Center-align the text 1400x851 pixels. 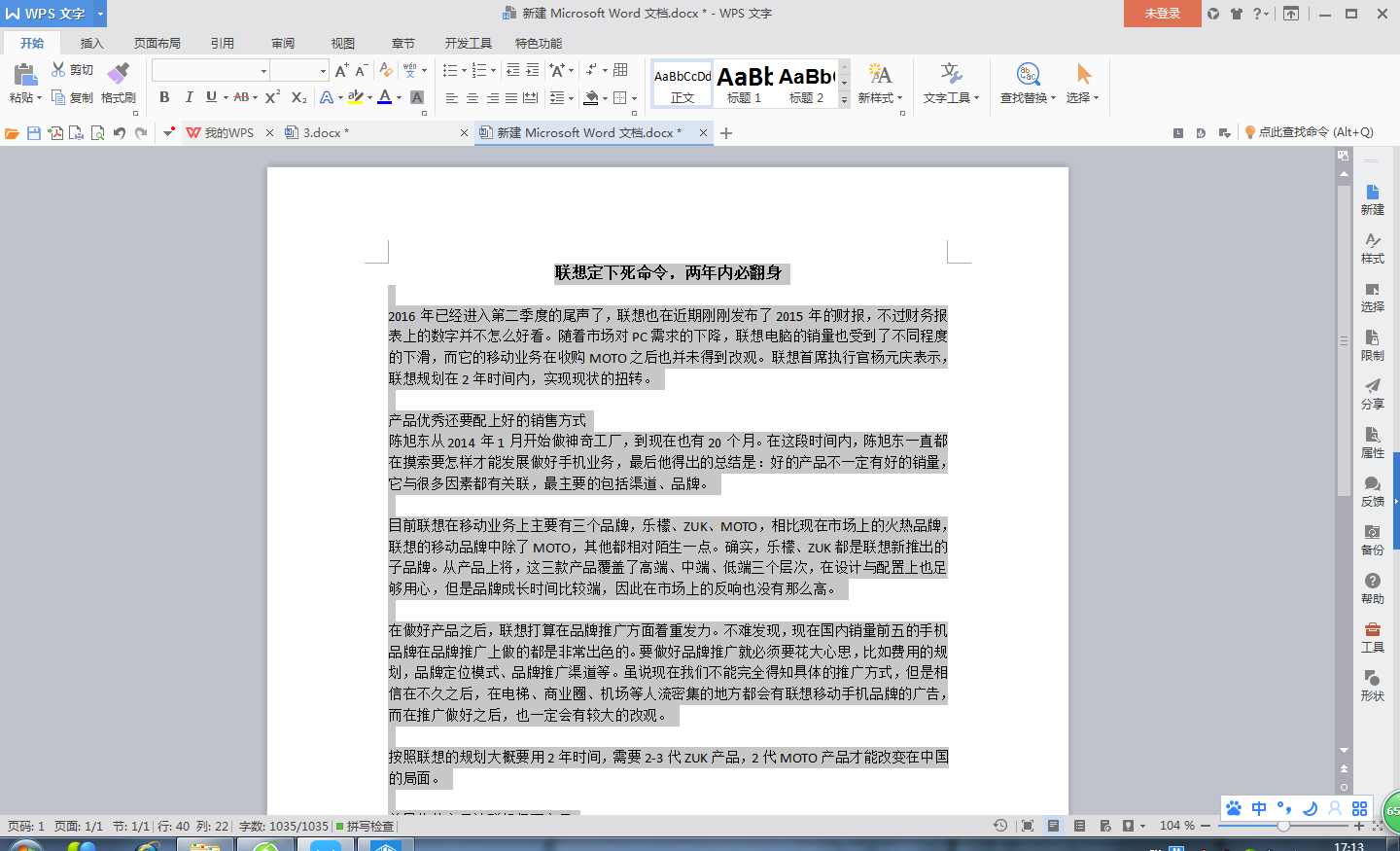[472, 97]
